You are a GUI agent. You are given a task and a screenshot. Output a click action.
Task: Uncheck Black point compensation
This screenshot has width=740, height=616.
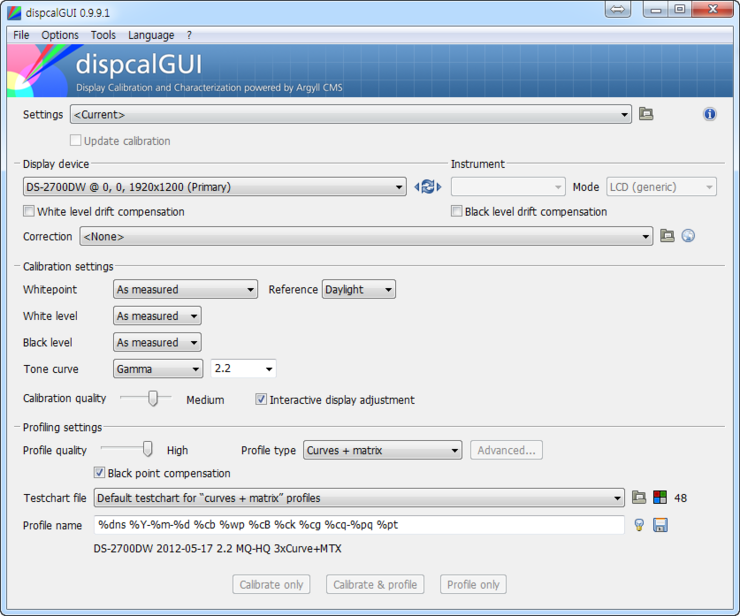(x=99, y=473)
